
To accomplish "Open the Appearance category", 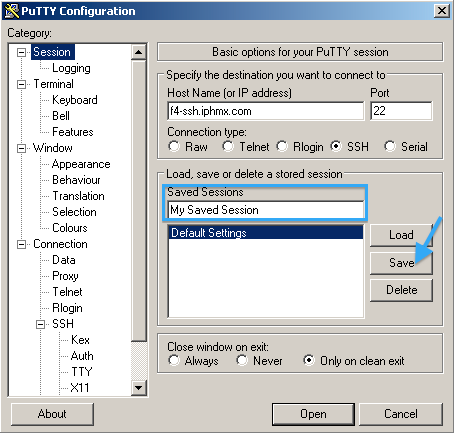I will 81,164.
